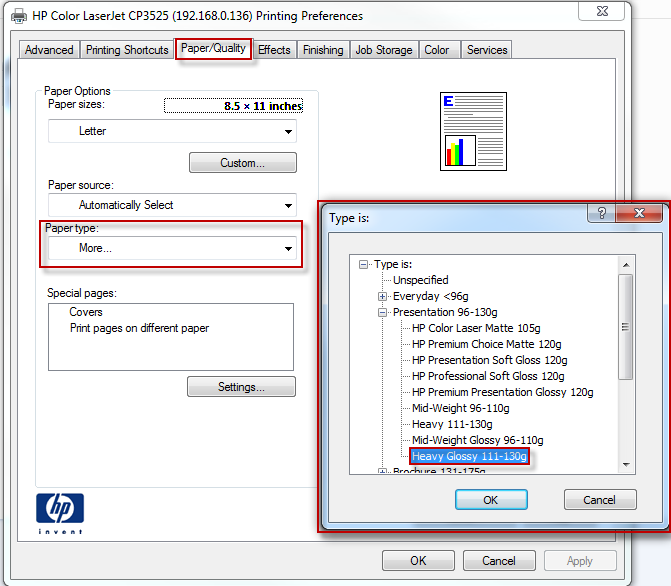671x586 pixels.
Task: Click the paper type list scroll down arrow
Action: tap(626, 464)
